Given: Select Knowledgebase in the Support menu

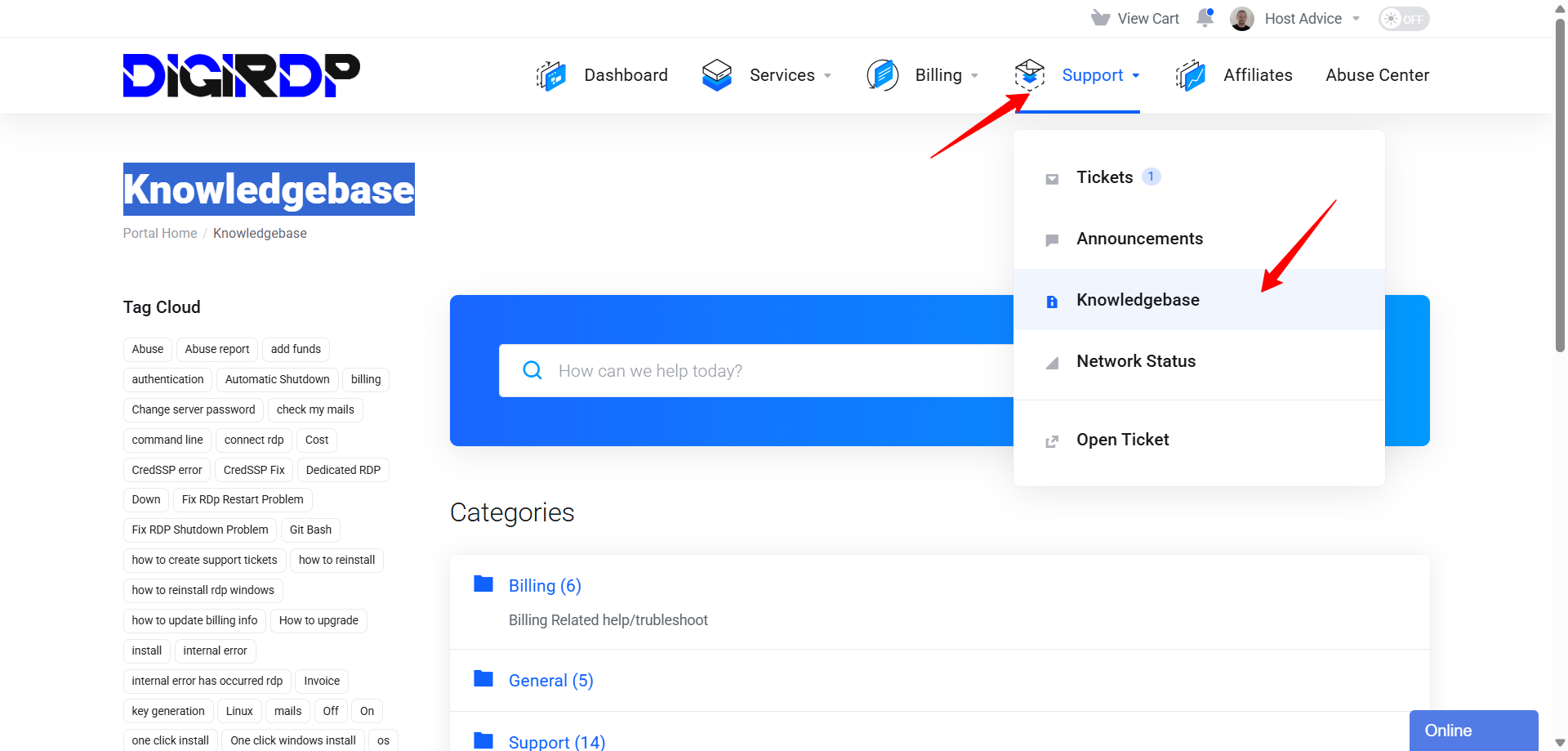Looking at the screenshot, I should pos(1199,300).
